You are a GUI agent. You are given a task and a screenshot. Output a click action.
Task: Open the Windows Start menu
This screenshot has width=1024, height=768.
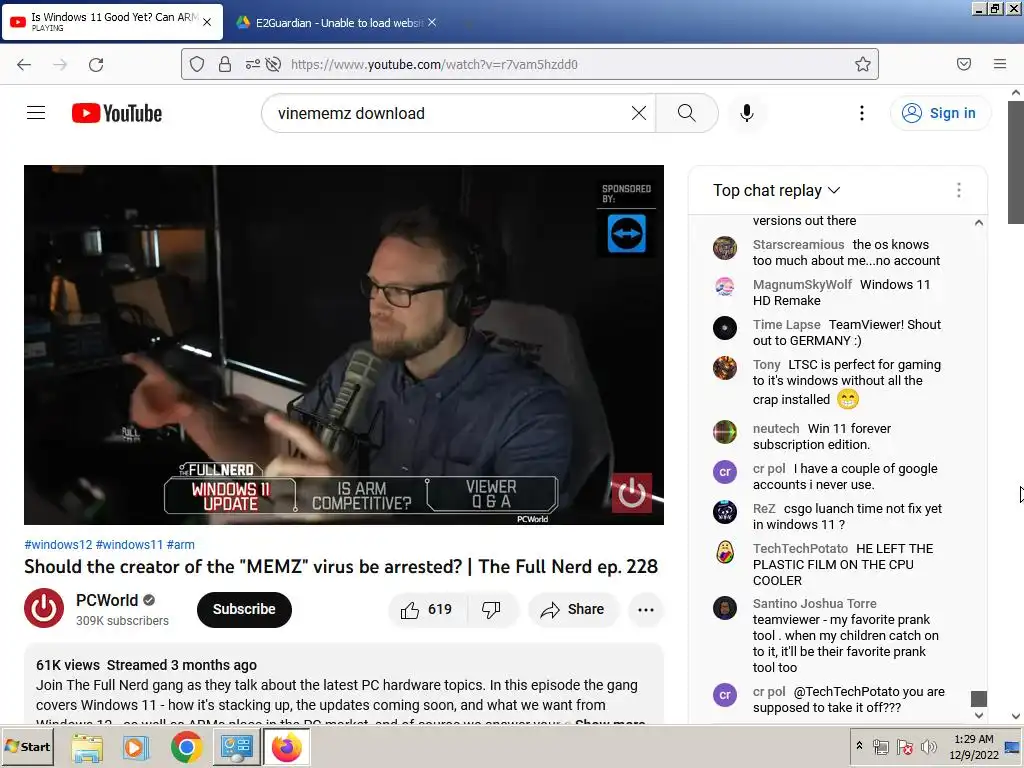tap(27, 746)
